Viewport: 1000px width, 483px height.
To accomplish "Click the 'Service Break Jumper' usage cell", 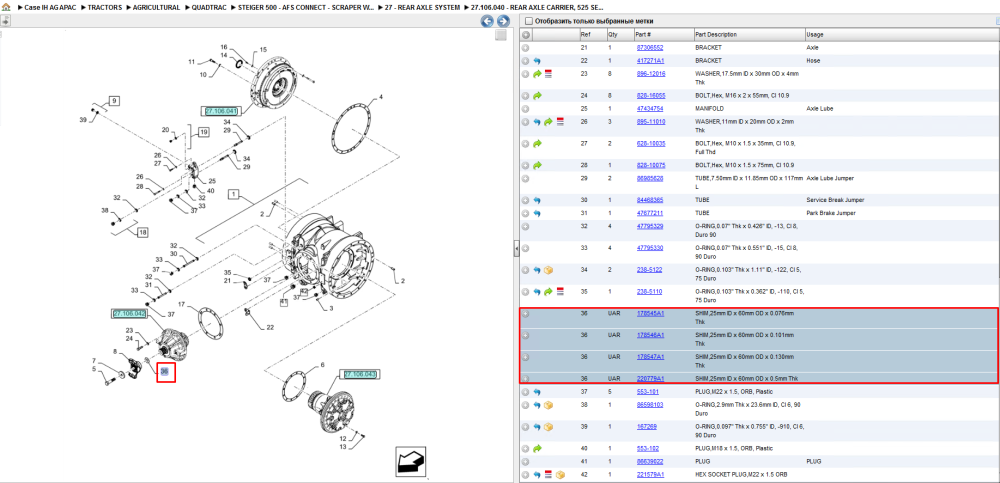I will [x=834, y=200].
